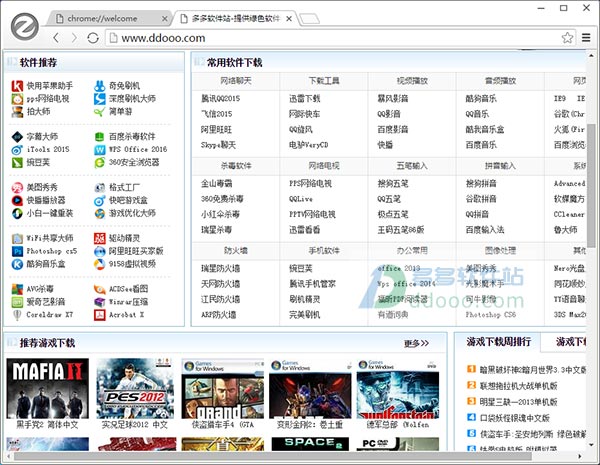Open the 豌豆荚 link under 手机软件
The height and width of the screenshot is (465, 600).
click(x=301, y=268)
